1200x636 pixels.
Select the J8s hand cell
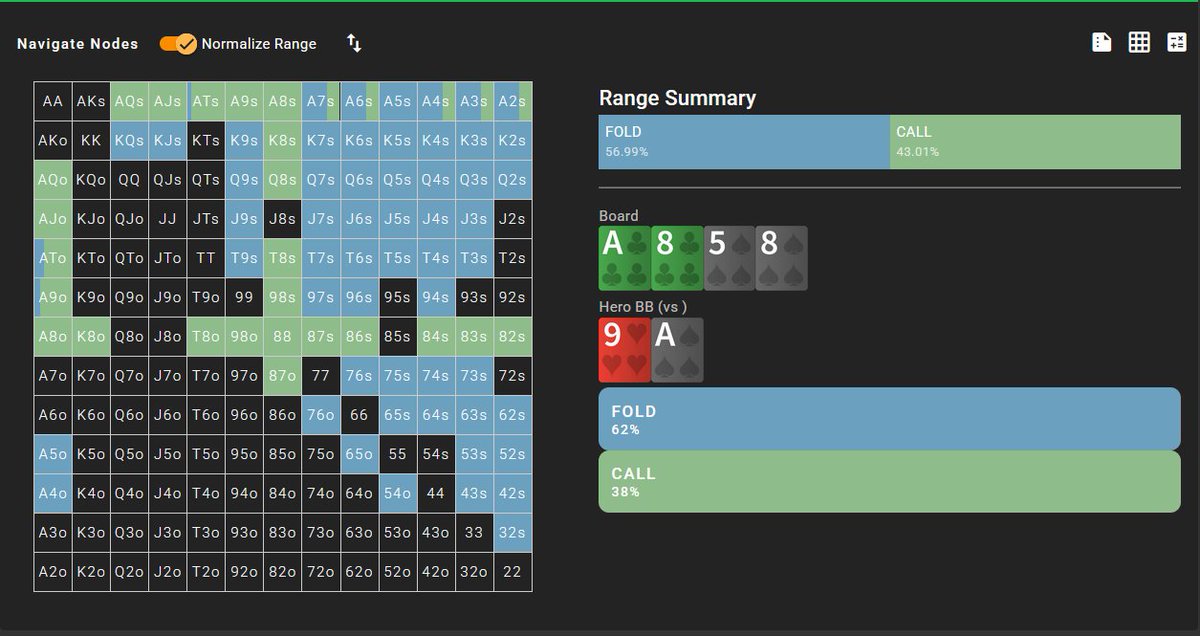coord(283,219)
